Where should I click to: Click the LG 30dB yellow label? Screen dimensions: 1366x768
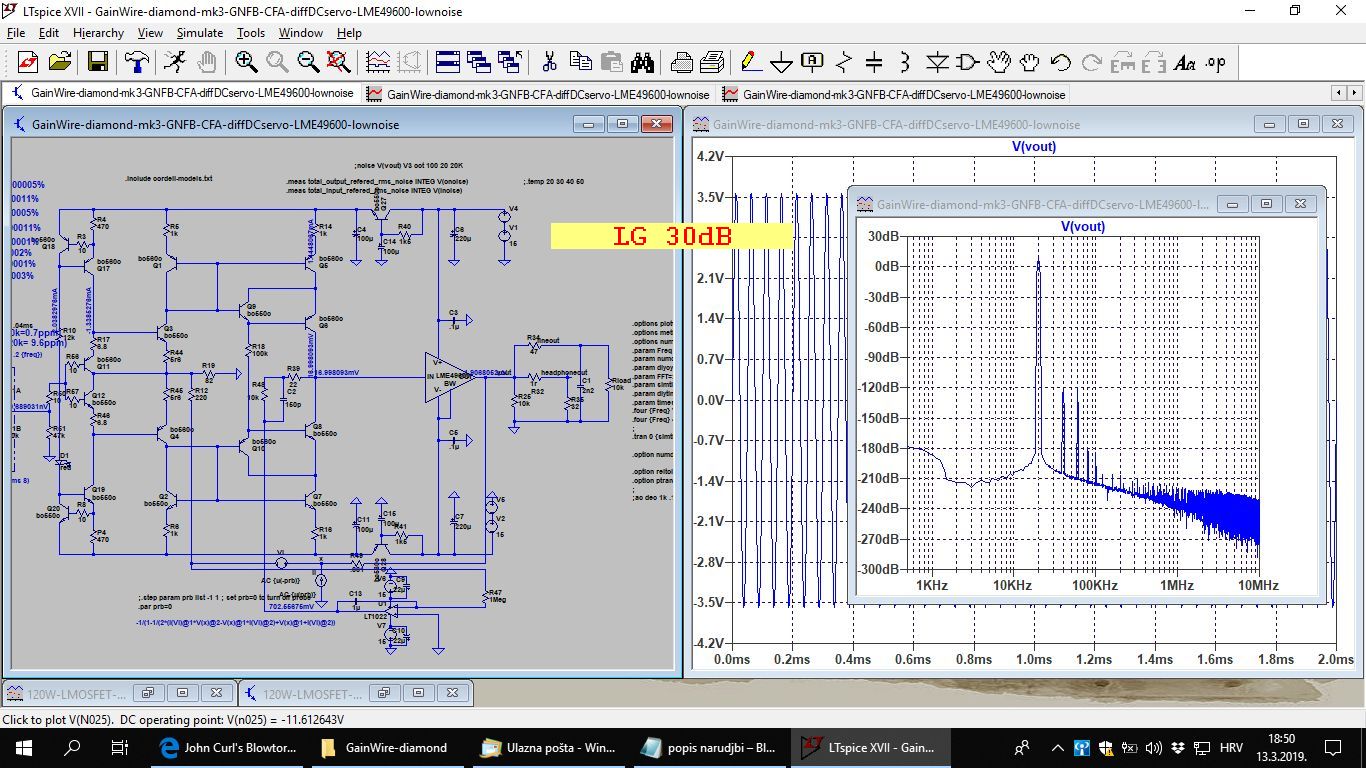pyautogui.click(x=672, y=236)
